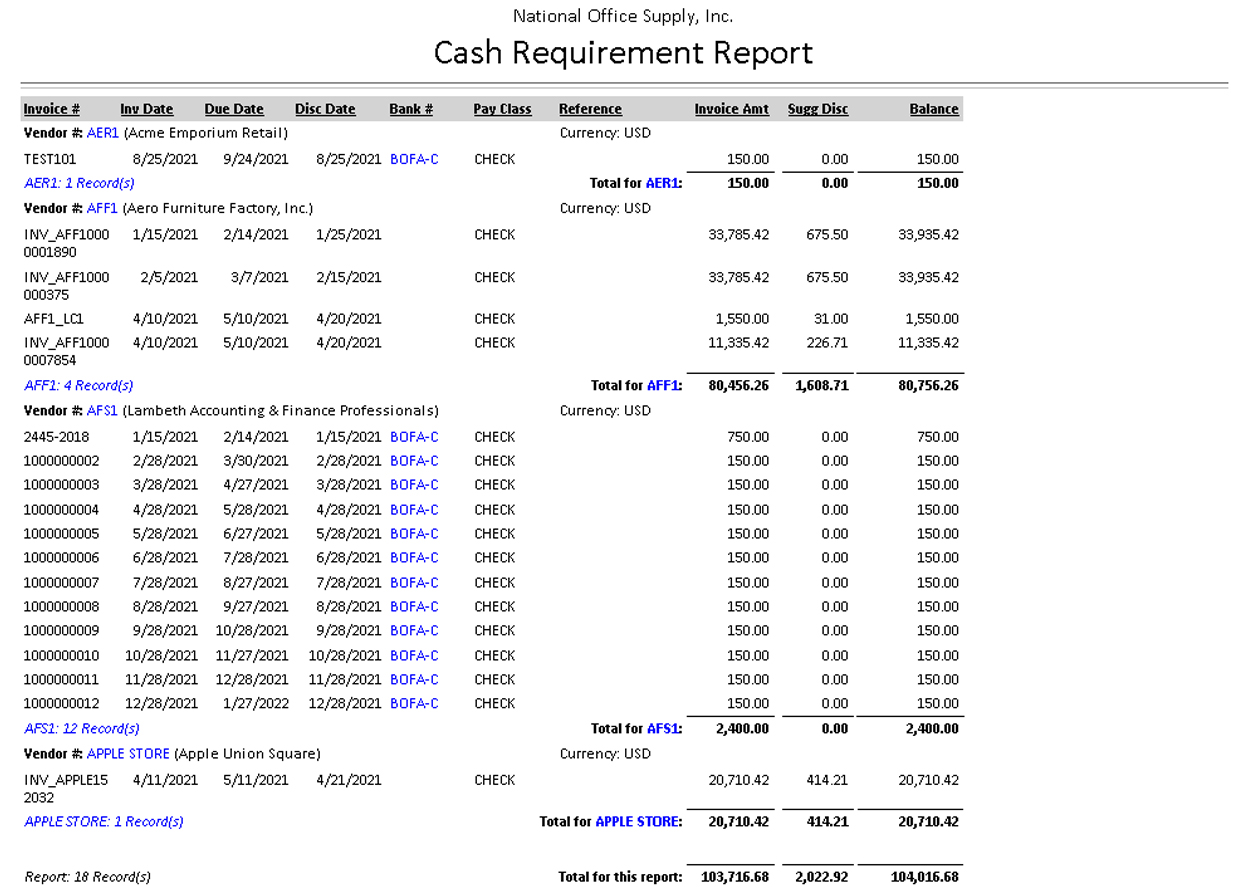Click the 'Due Date' column header

click(234, 109)
